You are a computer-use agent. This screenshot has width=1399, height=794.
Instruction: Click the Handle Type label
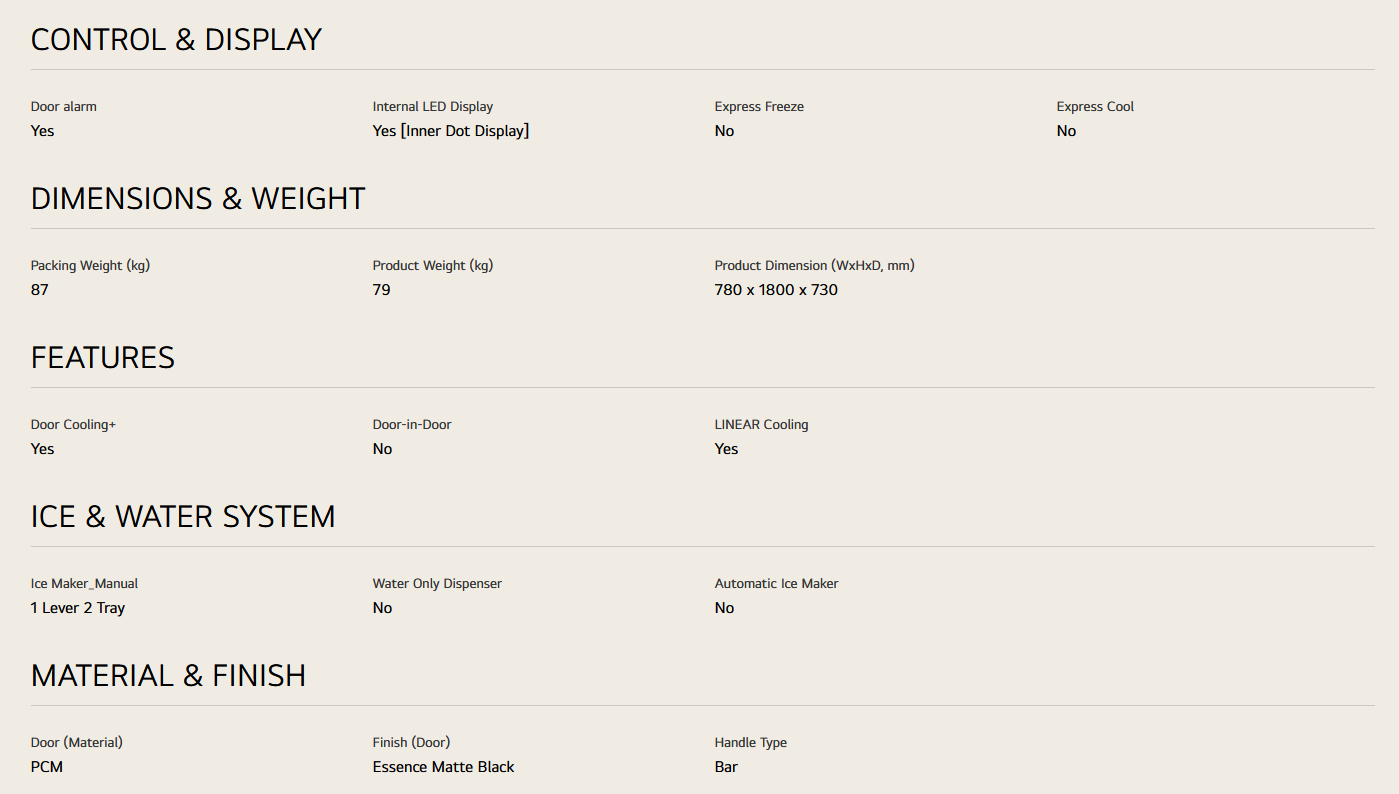point(750,743)
